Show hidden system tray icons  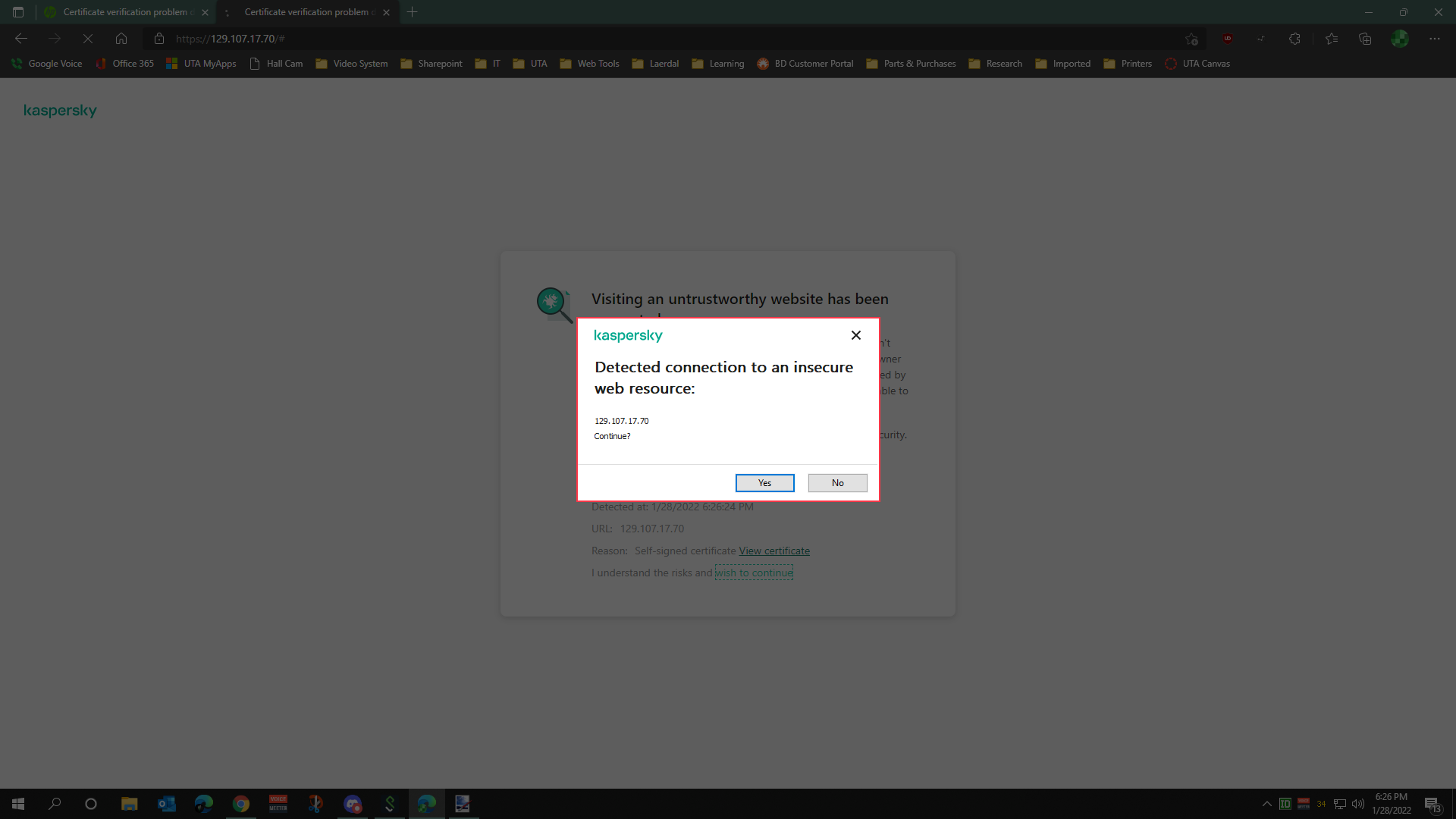tap(1266, 804)
